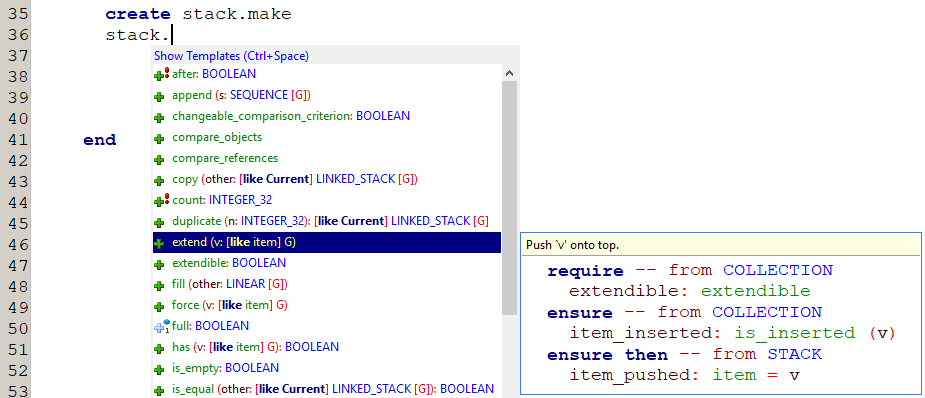Click the attribute icon beside 'count: INTEGER_32'
This screenshot has width=925, height=398.
(161, 200)
